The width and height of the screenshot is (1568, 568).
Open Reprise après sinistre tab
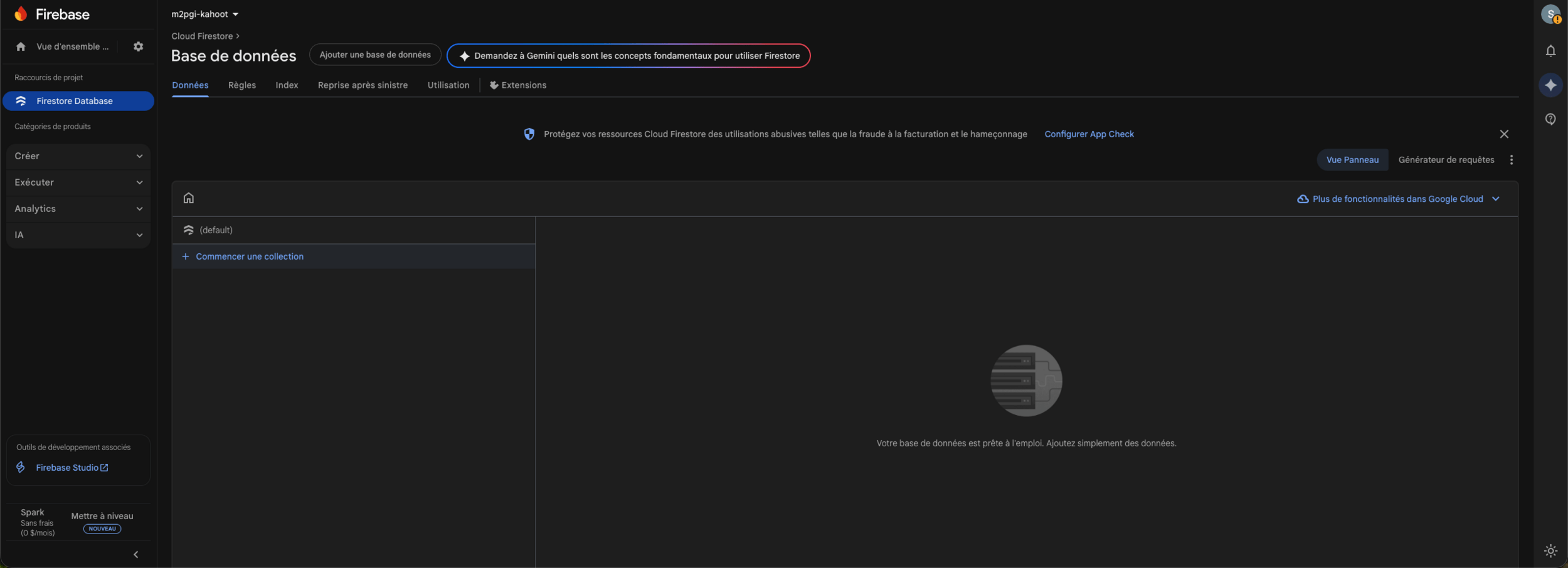363,85
